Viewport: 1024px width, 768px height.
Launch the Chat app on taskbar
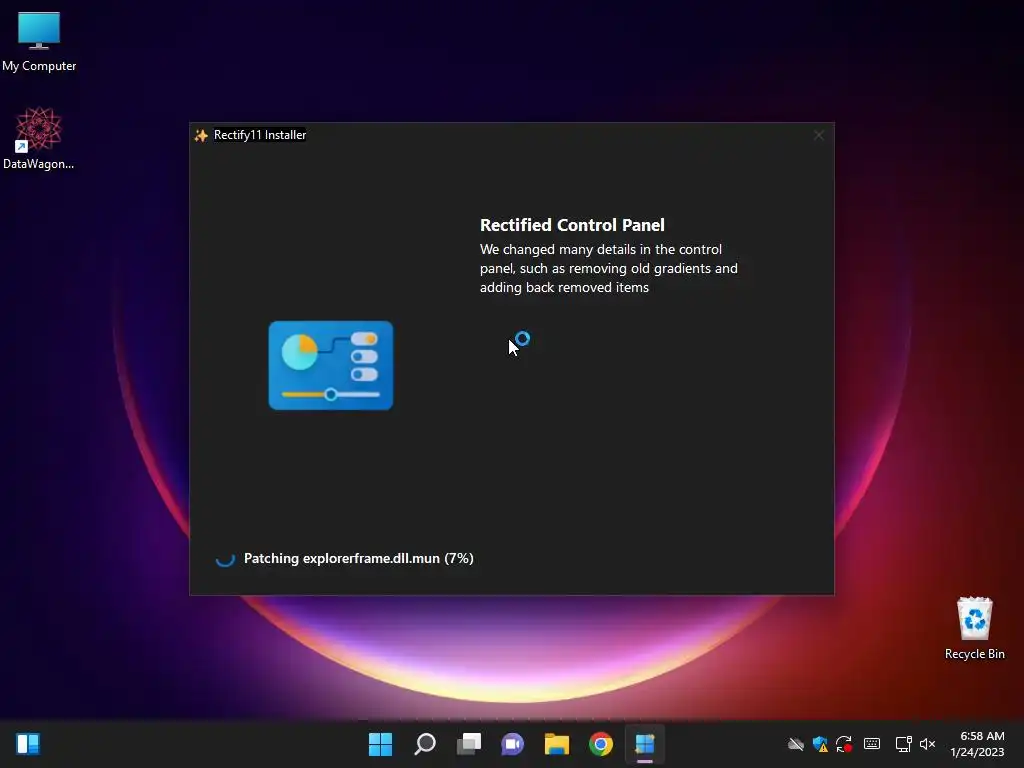[513, 744]
